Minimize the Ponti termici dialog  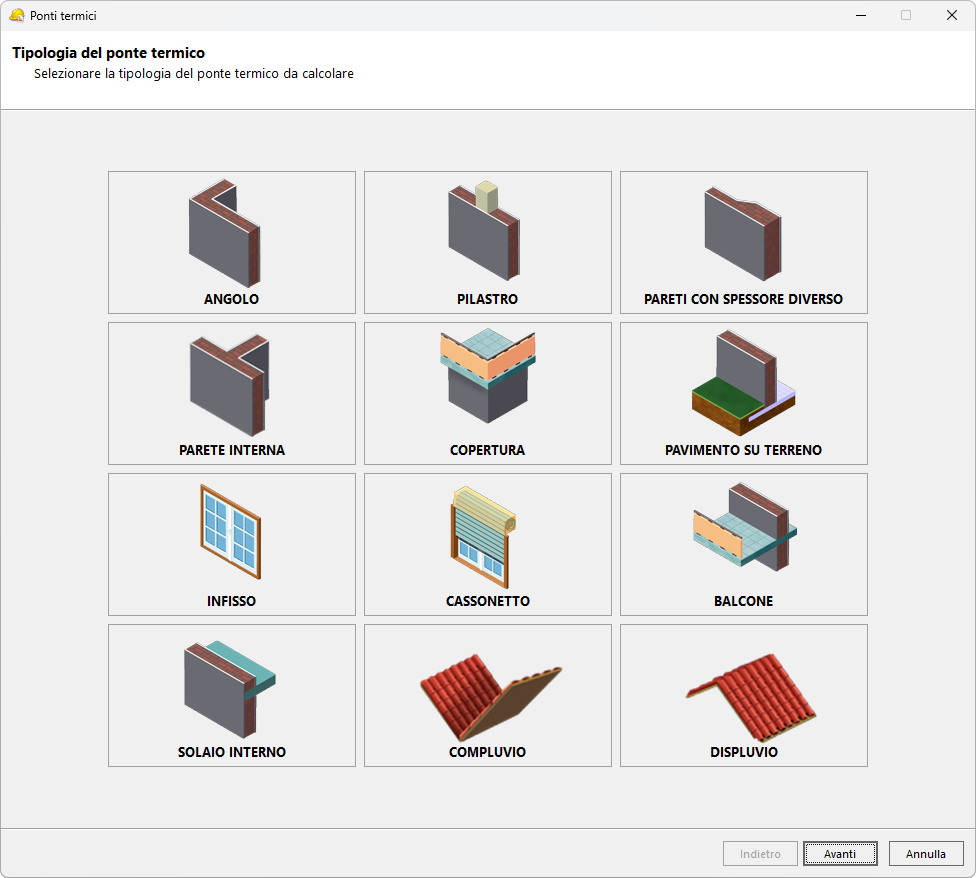click(859, 15)
